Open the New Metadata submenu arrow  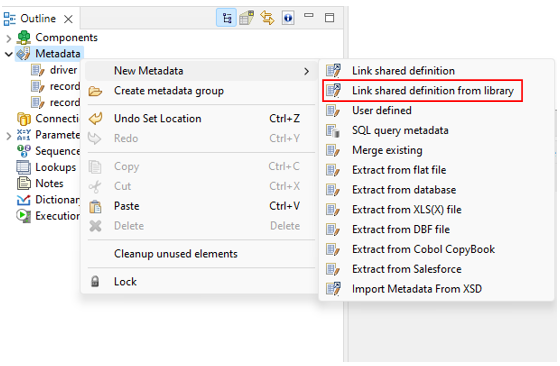coord(306,71)
